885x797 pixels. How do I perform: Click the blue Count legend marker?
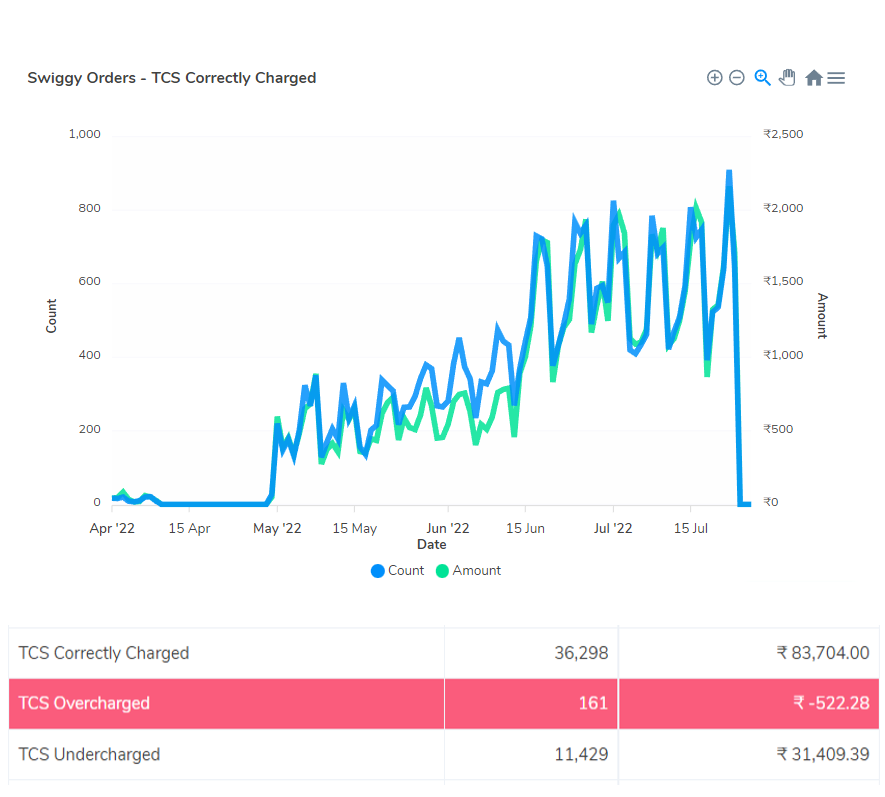[378, 571]
